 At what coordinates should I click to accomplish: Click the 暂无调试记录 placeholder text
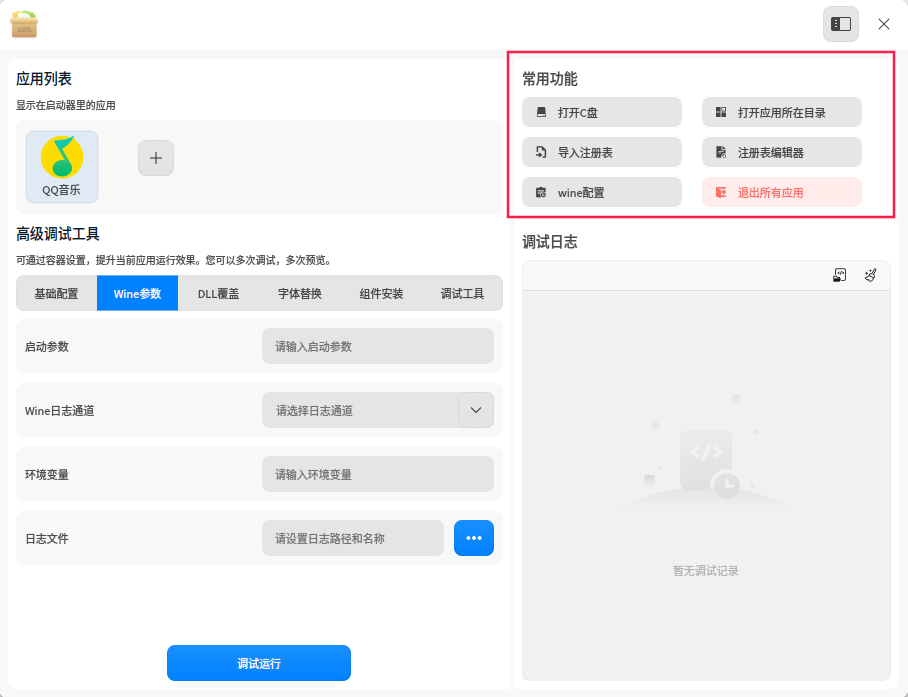pyautogui.click(x=705, y=571)
